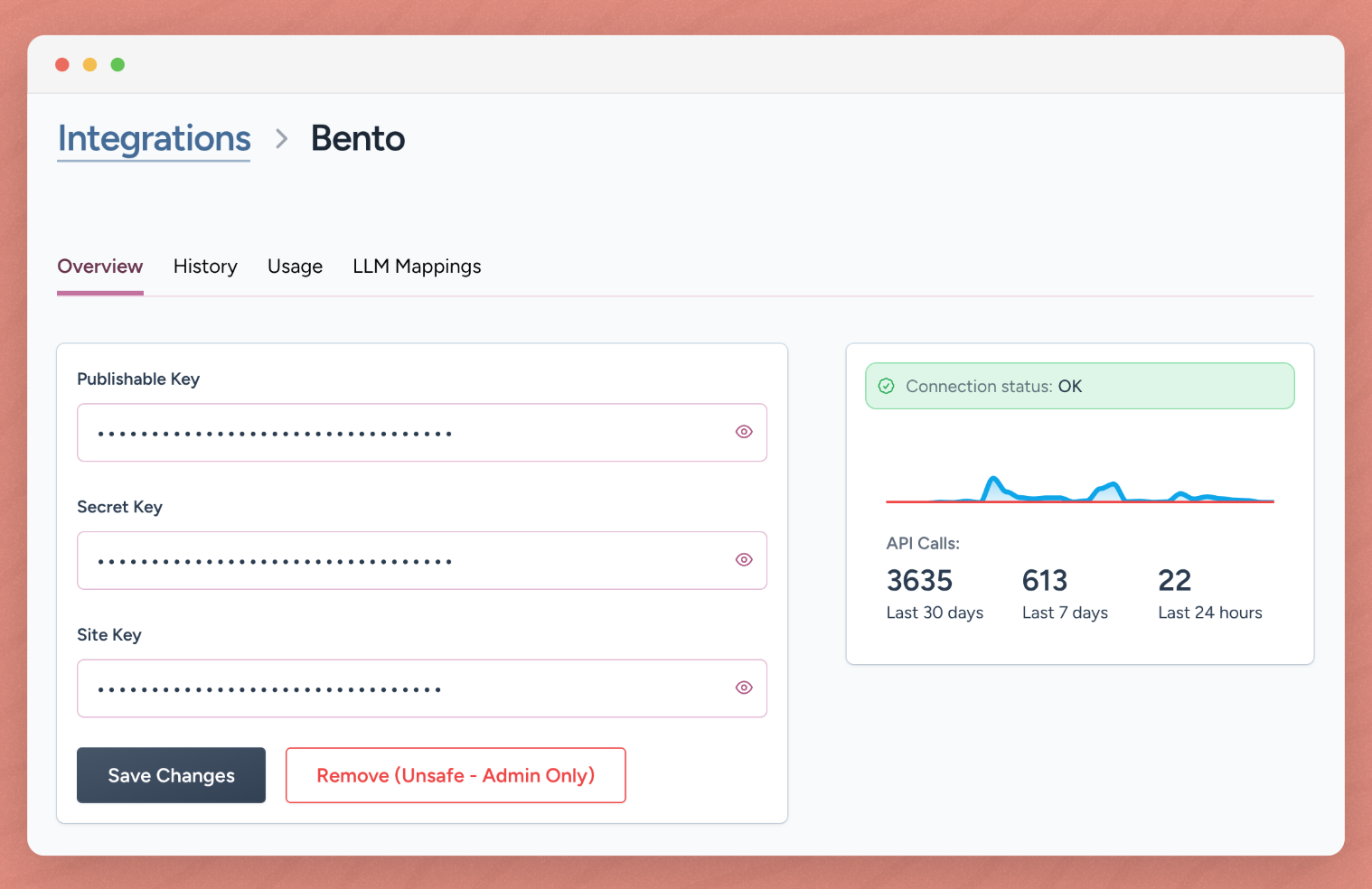Click the 613 API calls count
The height and width of the screenshot is (889, 1372).
pyautogui.click(x=1045, y=580)
